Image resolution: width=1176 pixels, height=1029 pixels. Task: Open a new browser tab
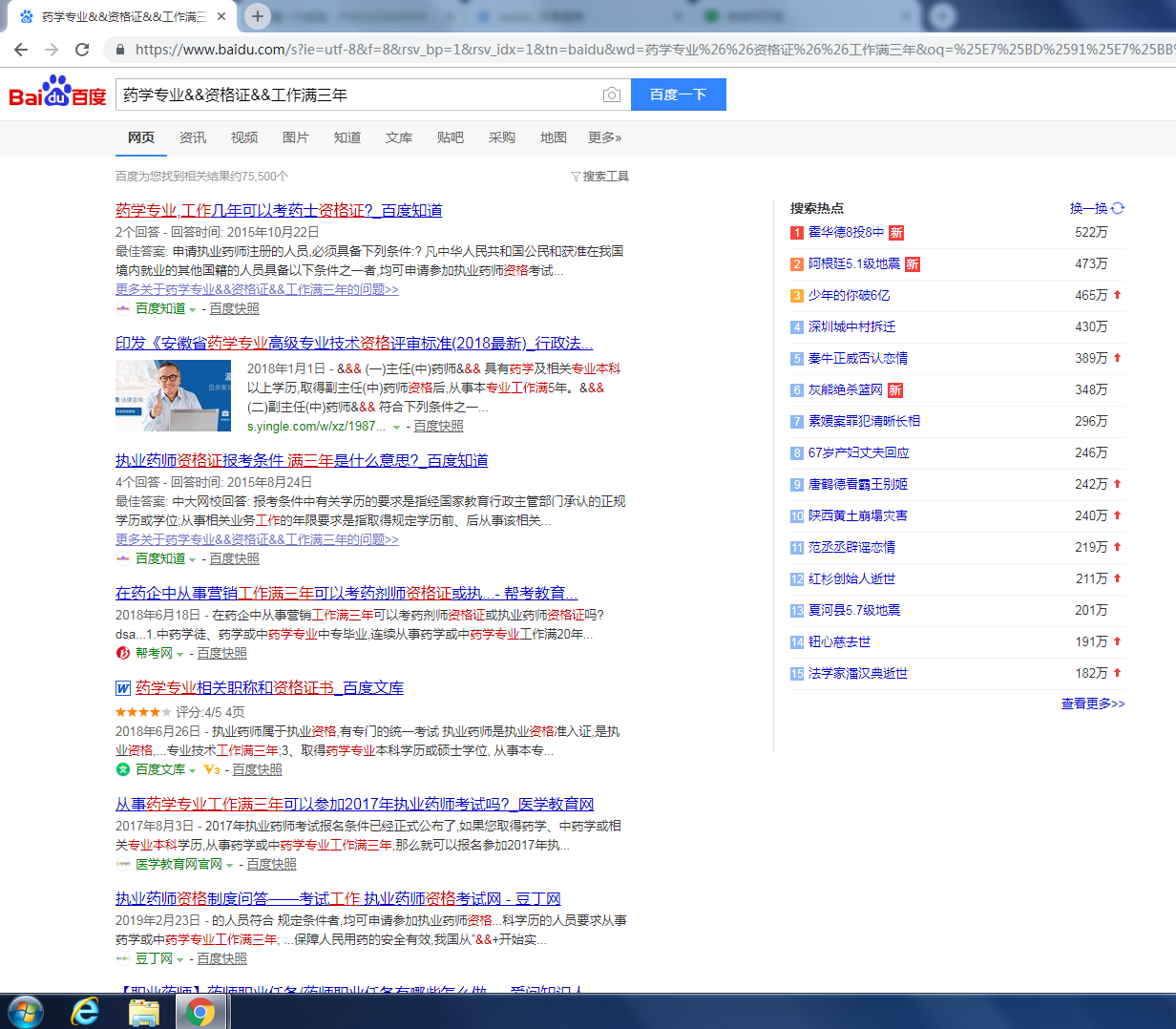point(258,15)
